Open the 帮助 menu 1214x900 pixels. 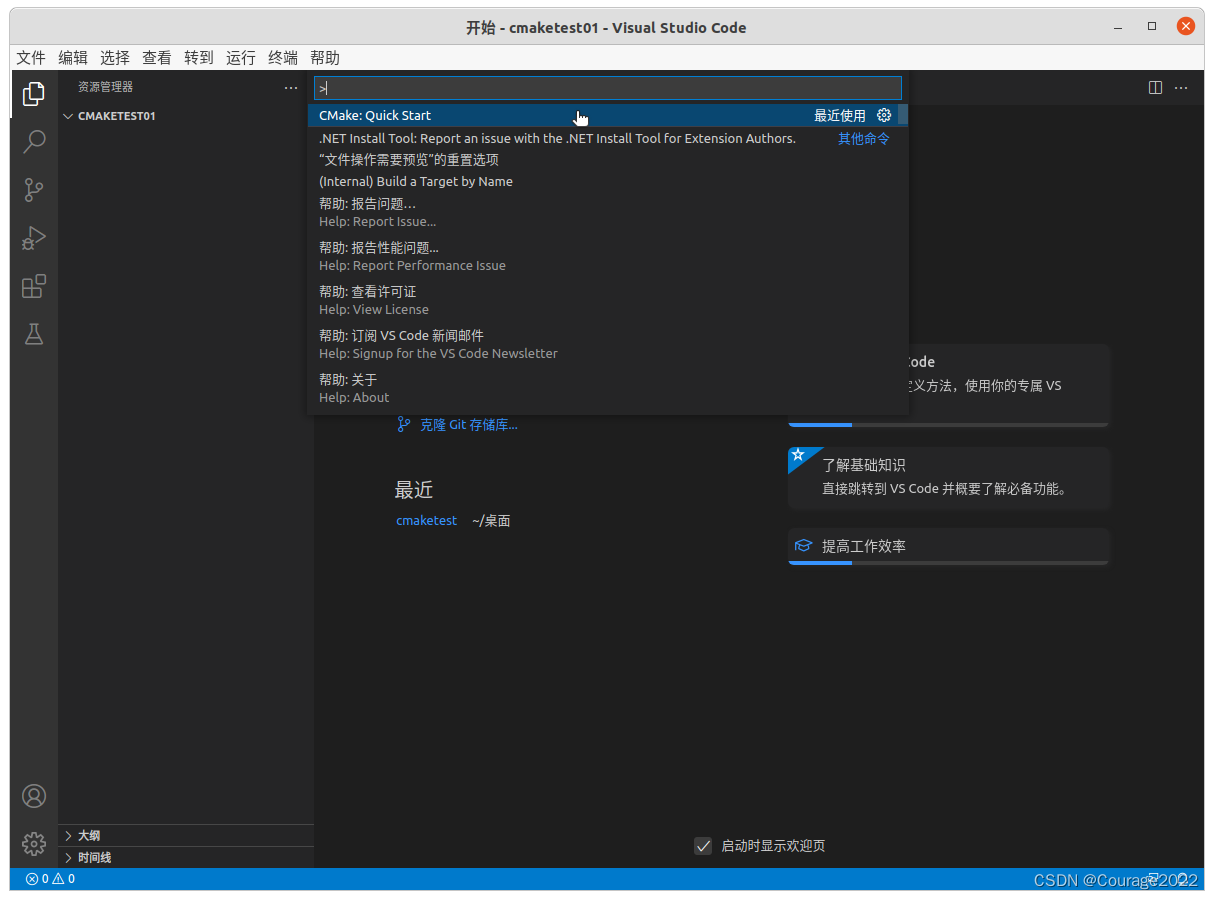(x=325, y=58)
